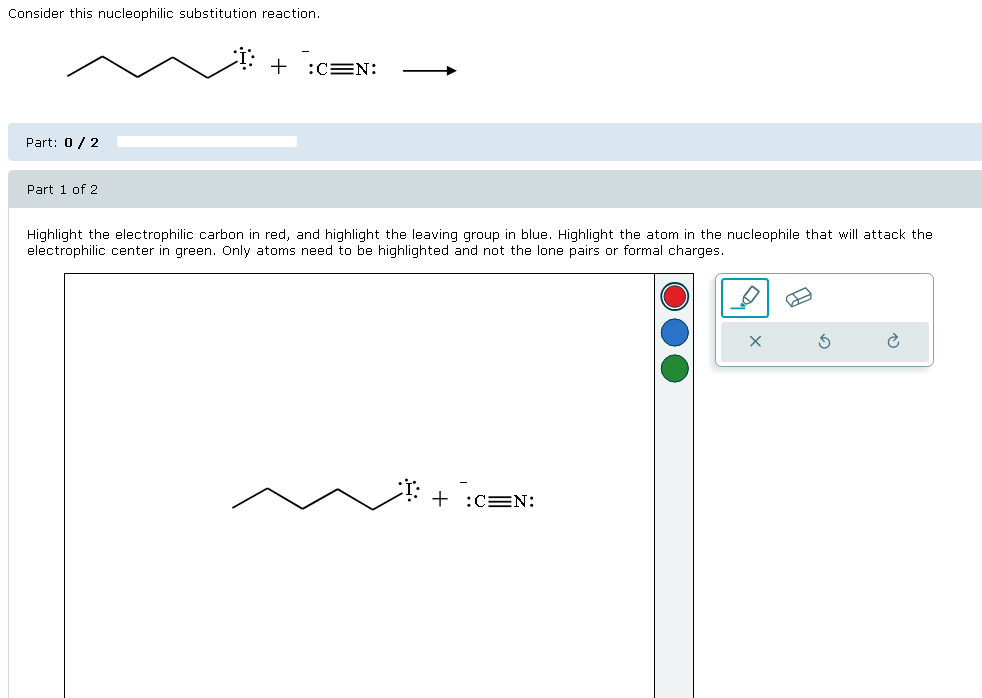The height and width of the screenshot is (698, 982).
Task: Click the redo curved arrow icon
Action: pyautogui.click(x=892, y=341)
